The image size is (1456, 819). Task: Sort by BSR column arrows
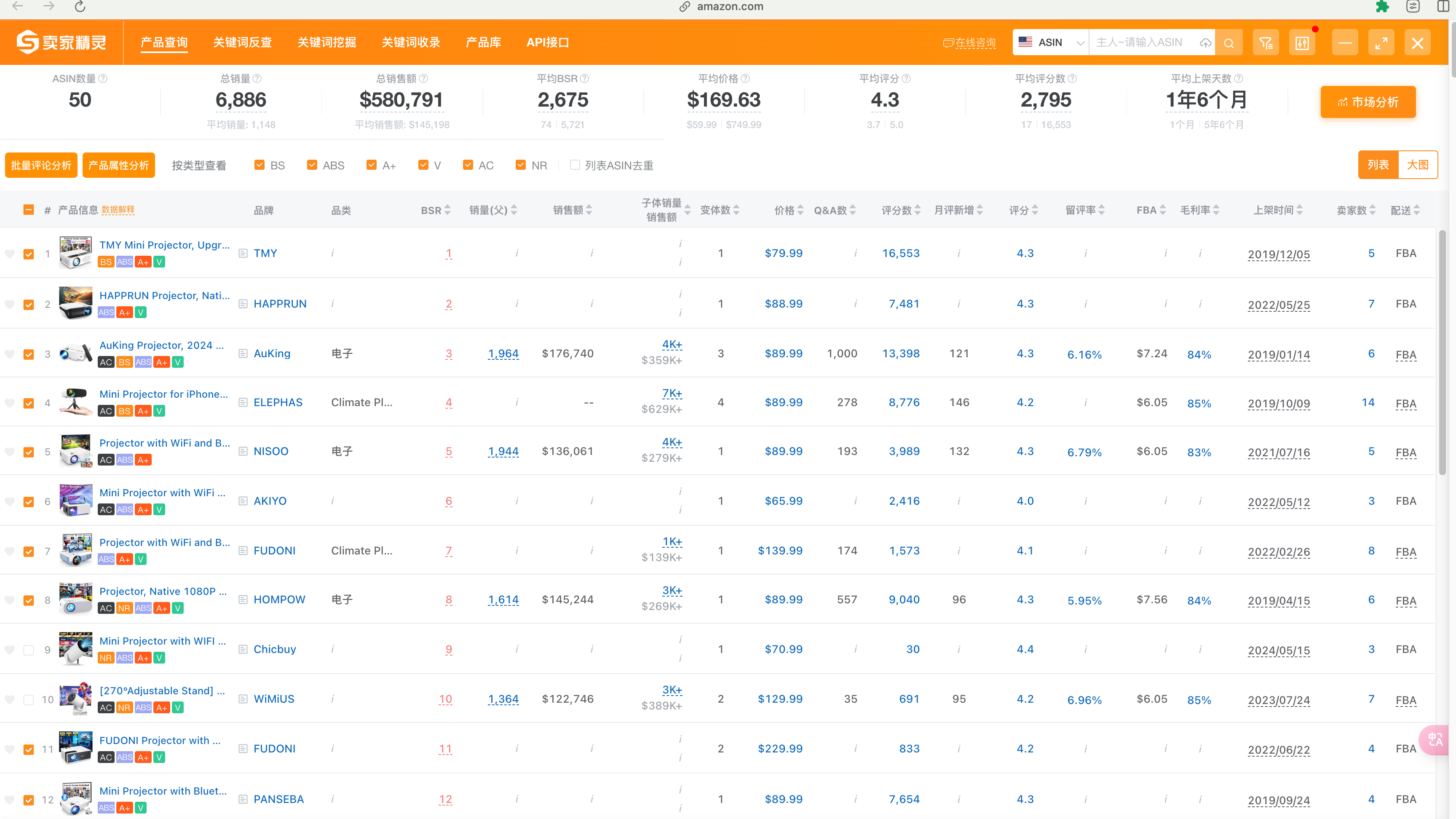coord(448,210)
